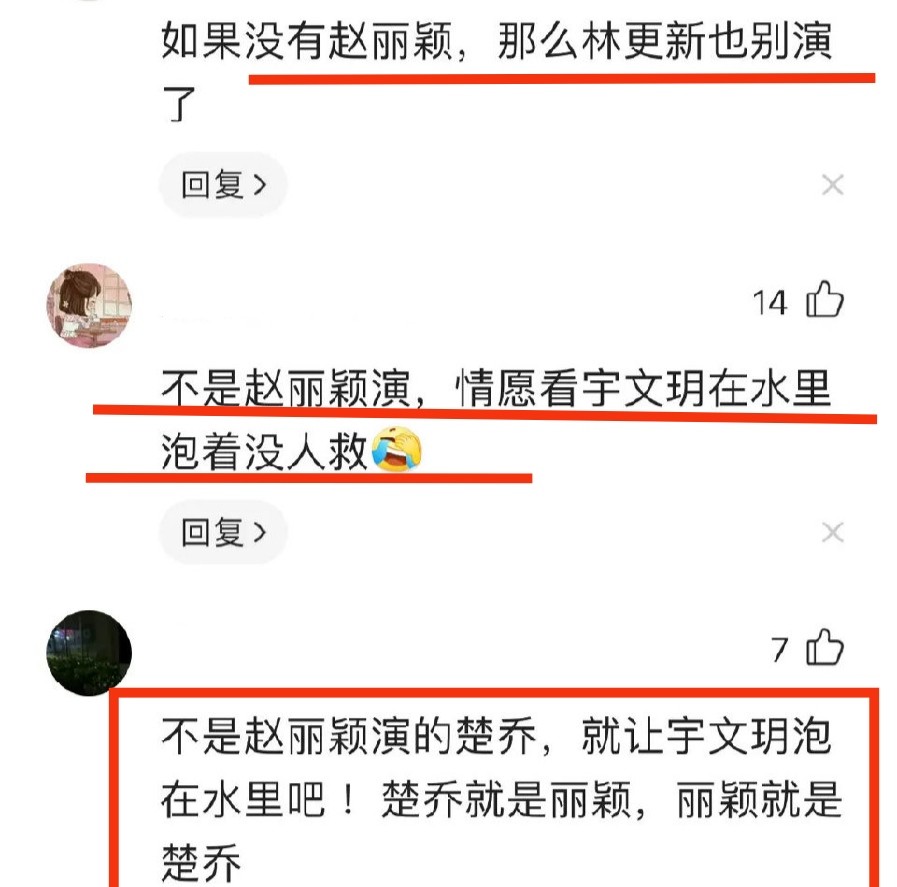Reply to the 情愿看宇文玥 comment

pyautogui.click(x=223, y=532)
